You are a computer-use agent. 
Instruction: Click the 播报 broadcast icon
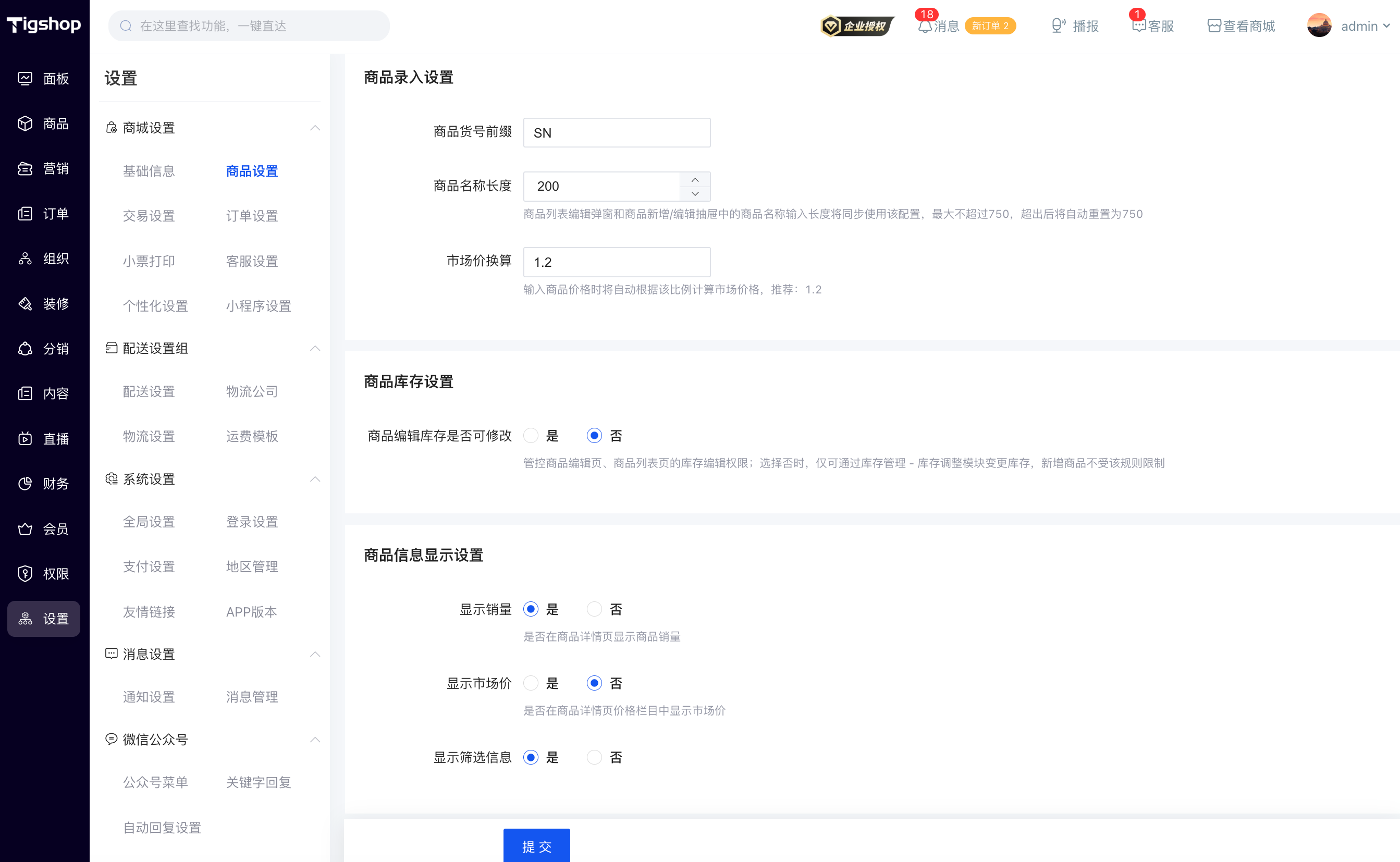tap(1058, 26)
